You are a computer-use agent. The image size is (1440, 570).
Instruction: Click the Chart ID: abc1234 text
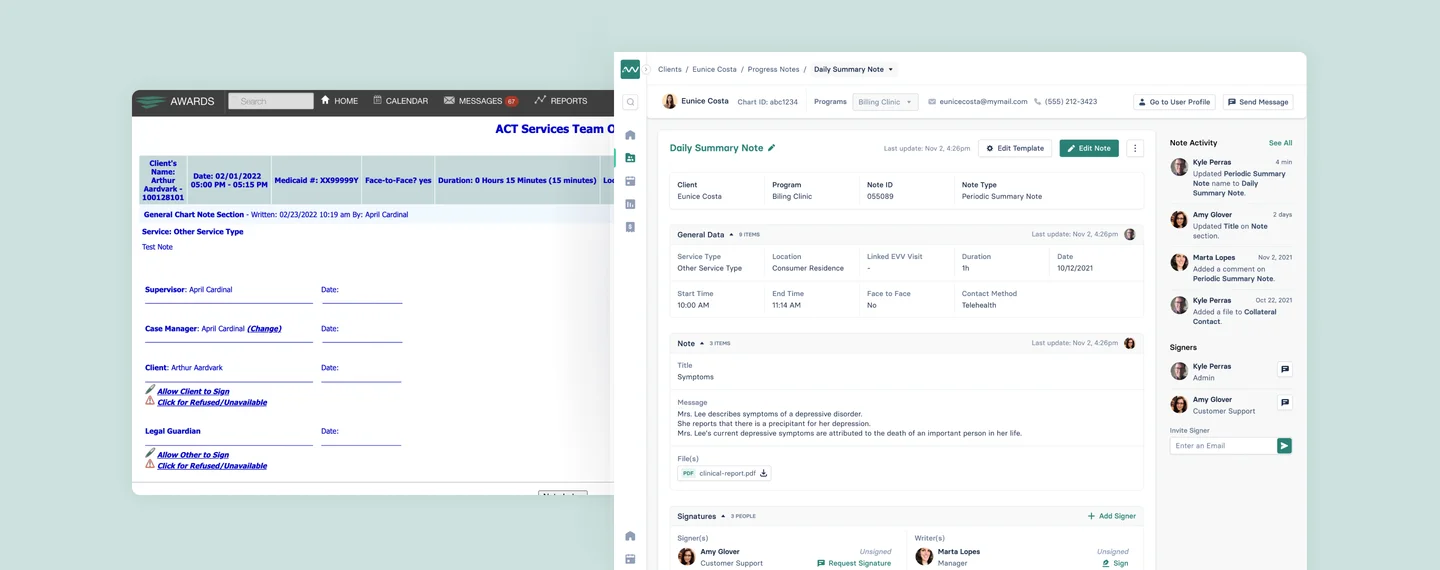click(x=768, y=102)
